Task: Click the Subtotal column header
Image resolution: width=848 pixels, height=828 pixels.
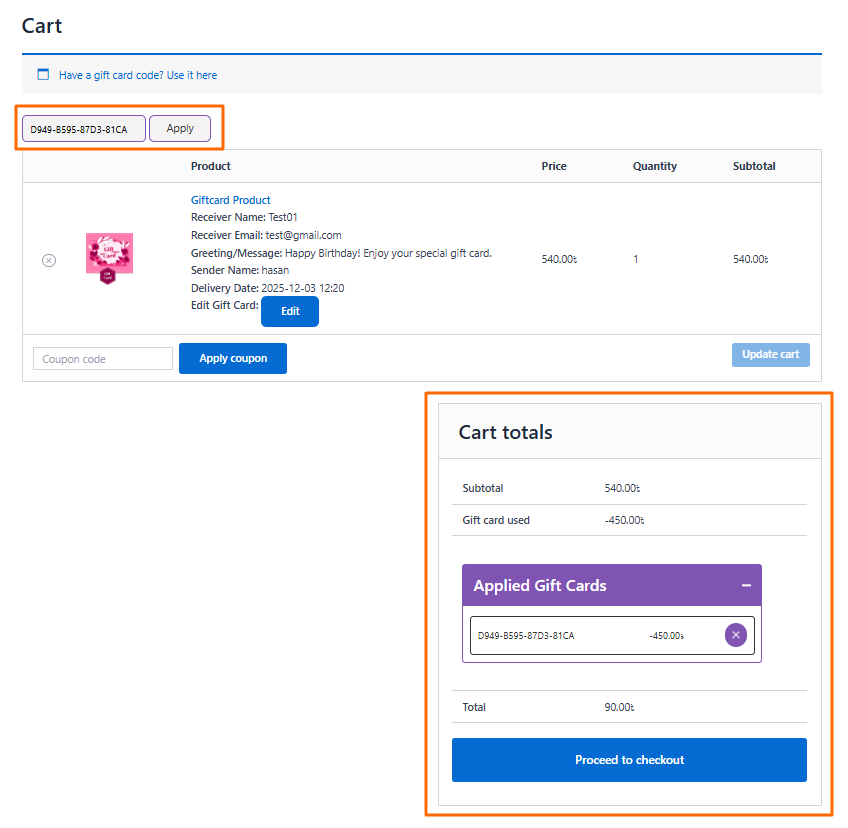Action: click(754, 166)
